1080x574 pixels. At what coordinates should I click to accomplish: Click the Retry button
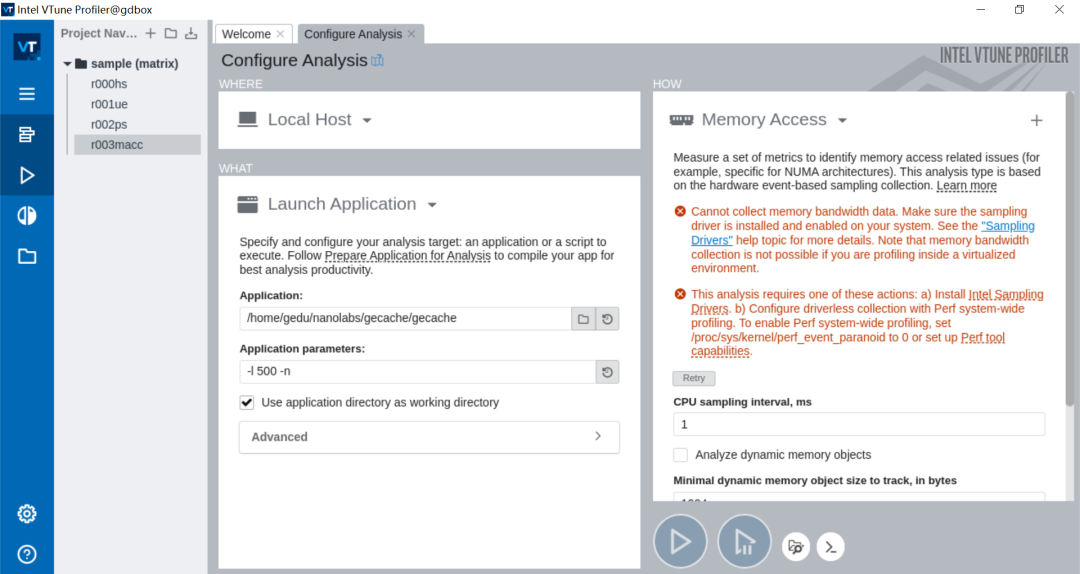[x=694, y=378]
